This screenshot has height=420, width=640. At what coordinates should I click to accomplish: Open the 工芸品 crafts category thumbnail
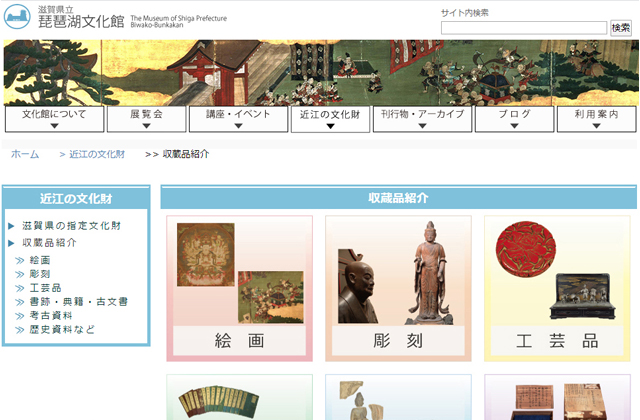coord(557,288)
